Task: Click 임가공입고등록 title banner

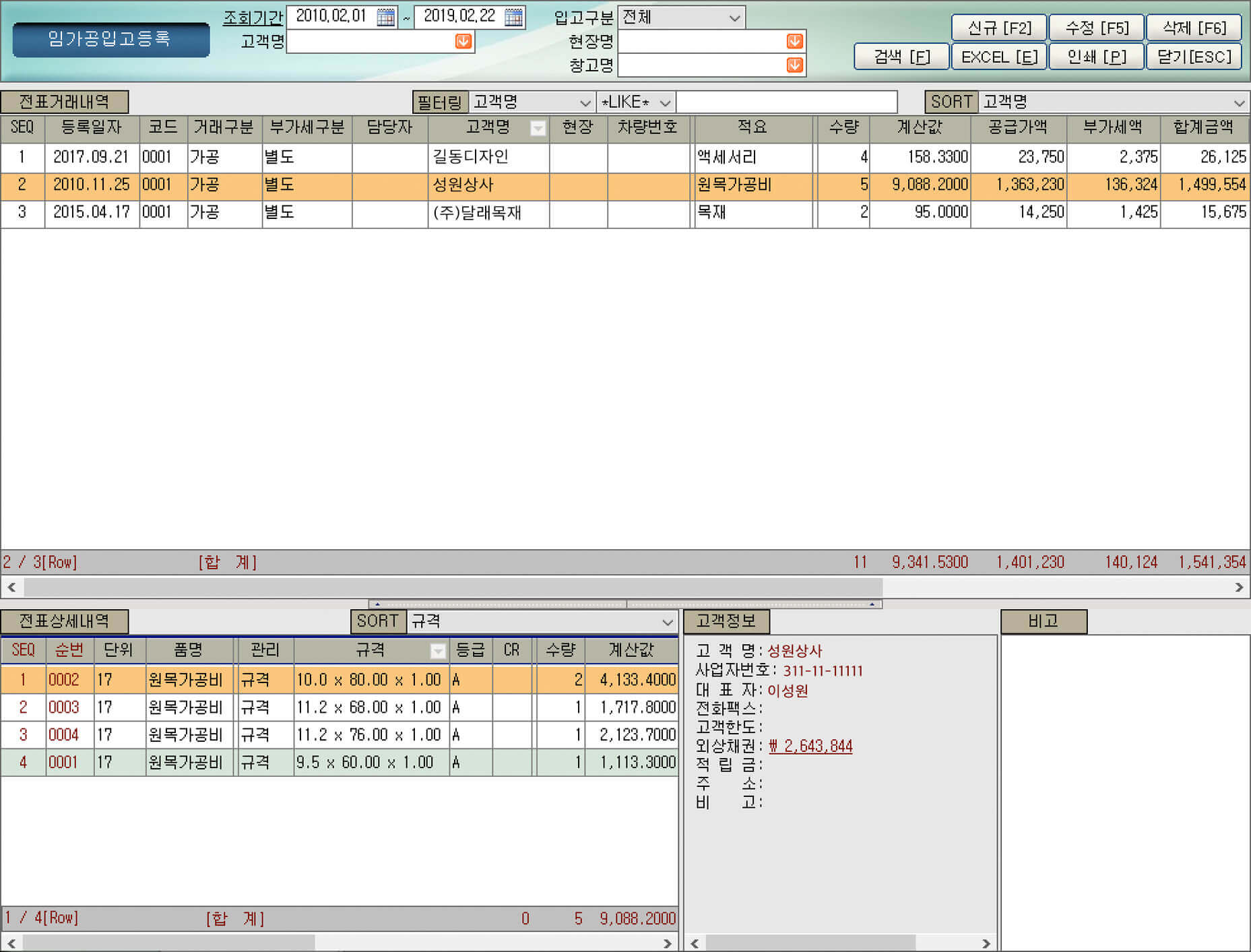Action: click(110, 39)
